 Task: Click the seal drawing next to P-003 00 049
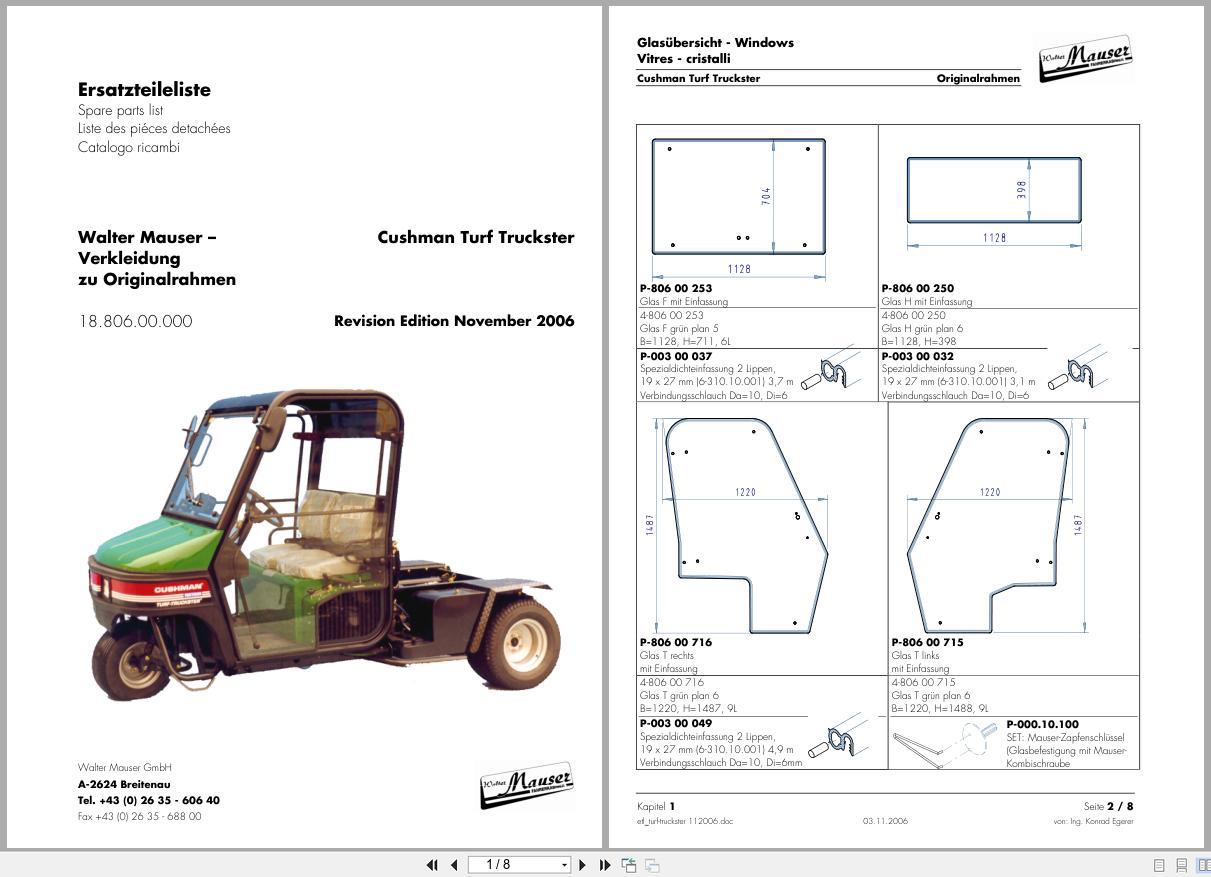point(837,738)
